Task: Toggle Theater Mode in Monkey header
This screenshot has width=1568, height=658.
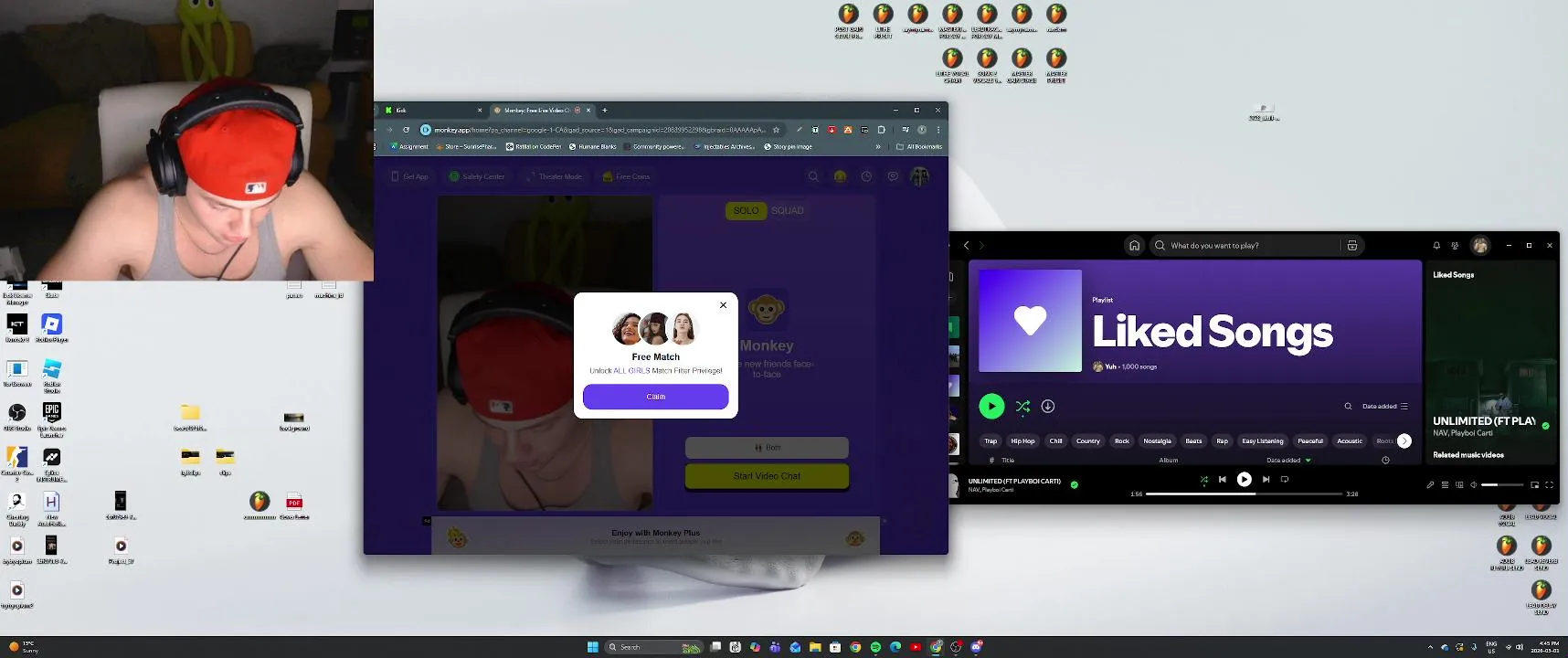Action: point(554,176)
